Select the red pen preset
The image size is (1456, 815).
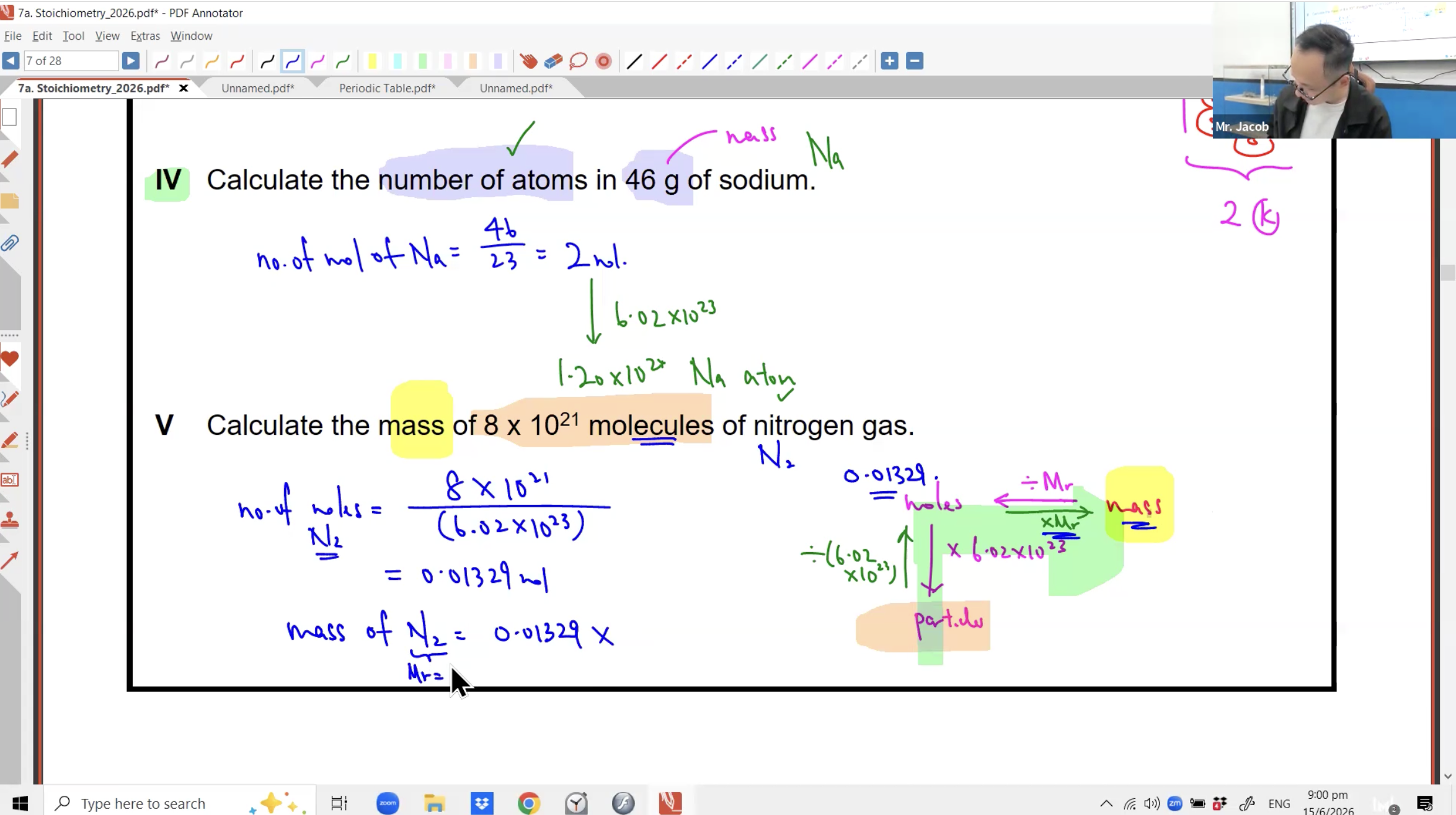coord(237,61)
